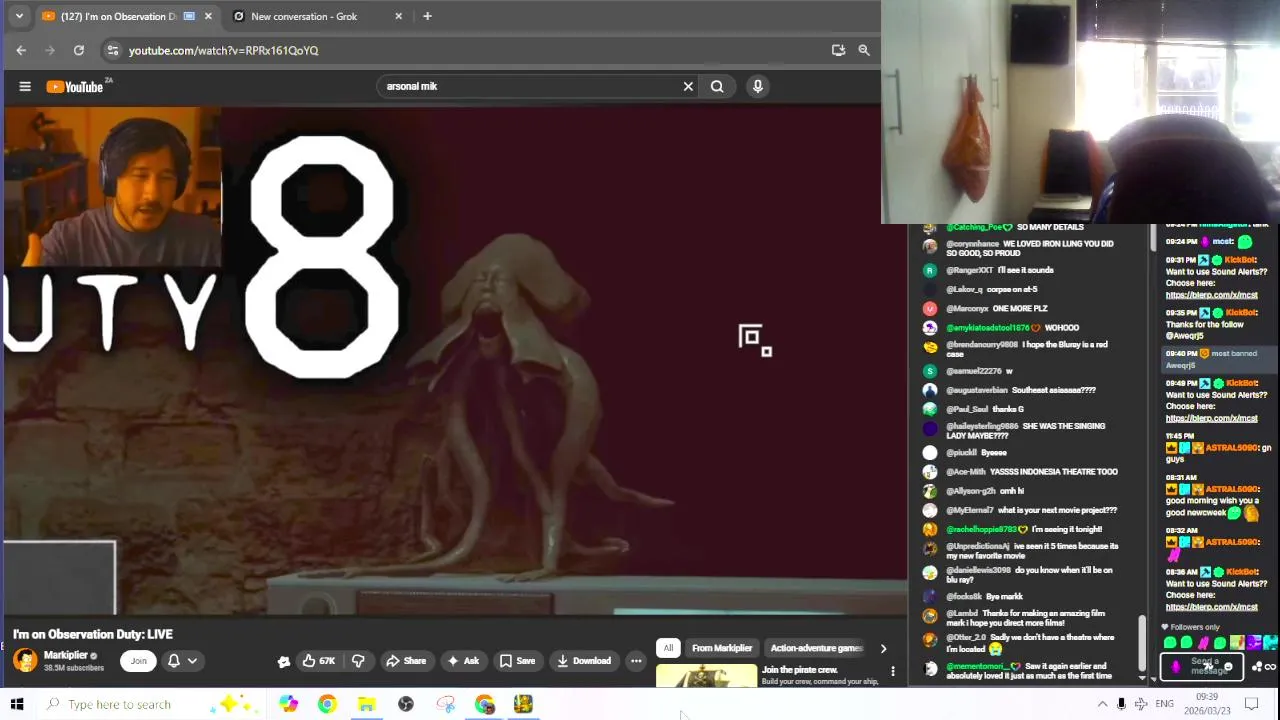Share the video
The height and width of the screenshot is (720, 1280).
[x=406, y=660]
